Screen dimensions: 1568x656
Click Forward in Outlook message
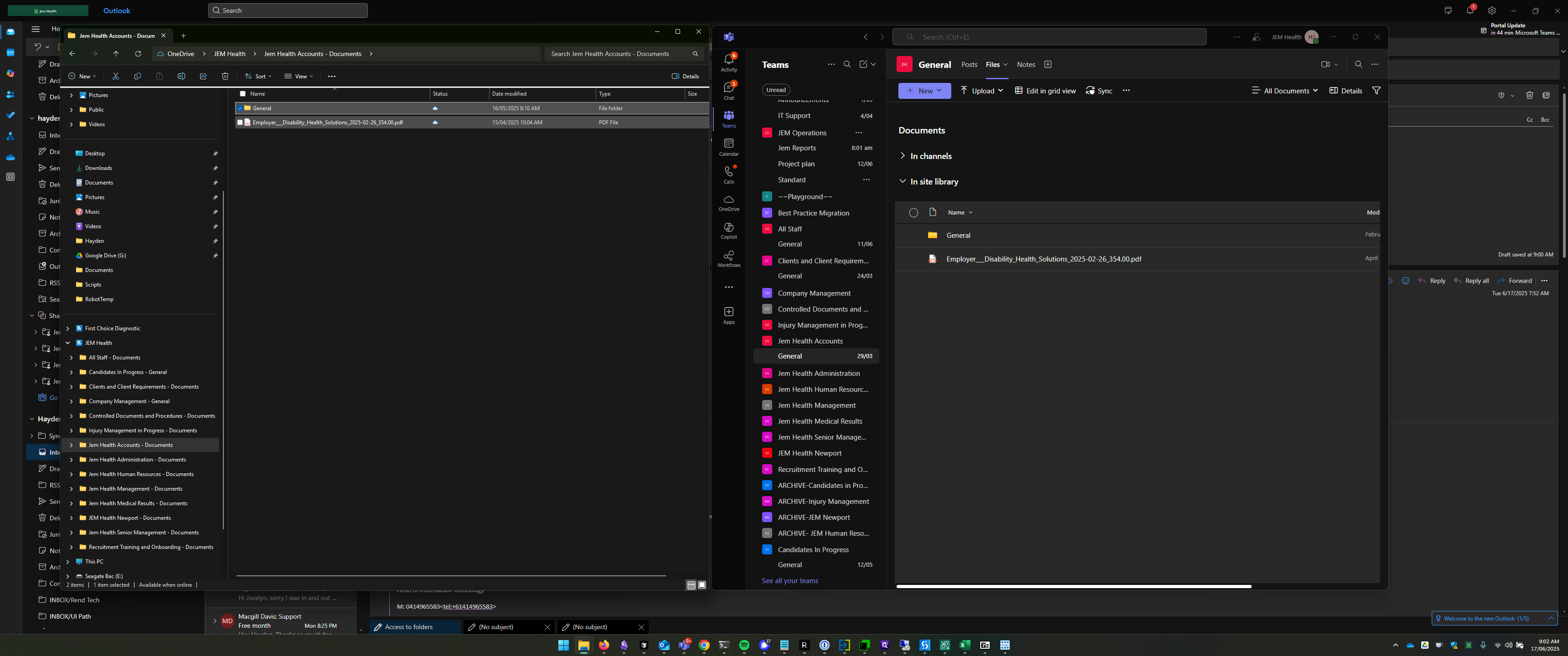[1514, 281]
